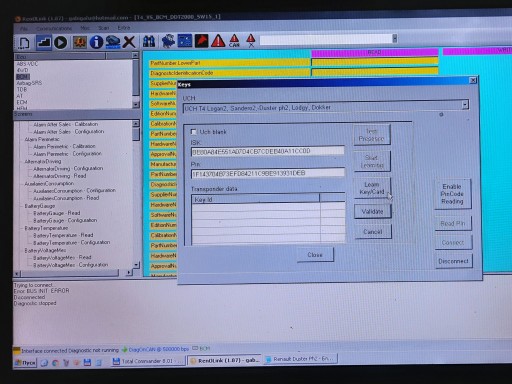Close the Keys dialog with X

473,80
